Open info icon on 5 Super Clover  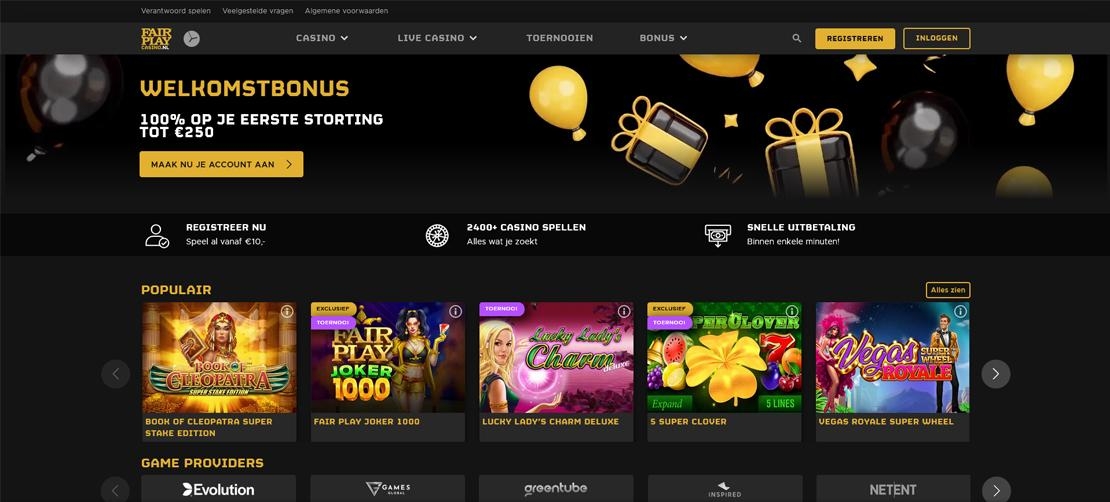point(792,312)
